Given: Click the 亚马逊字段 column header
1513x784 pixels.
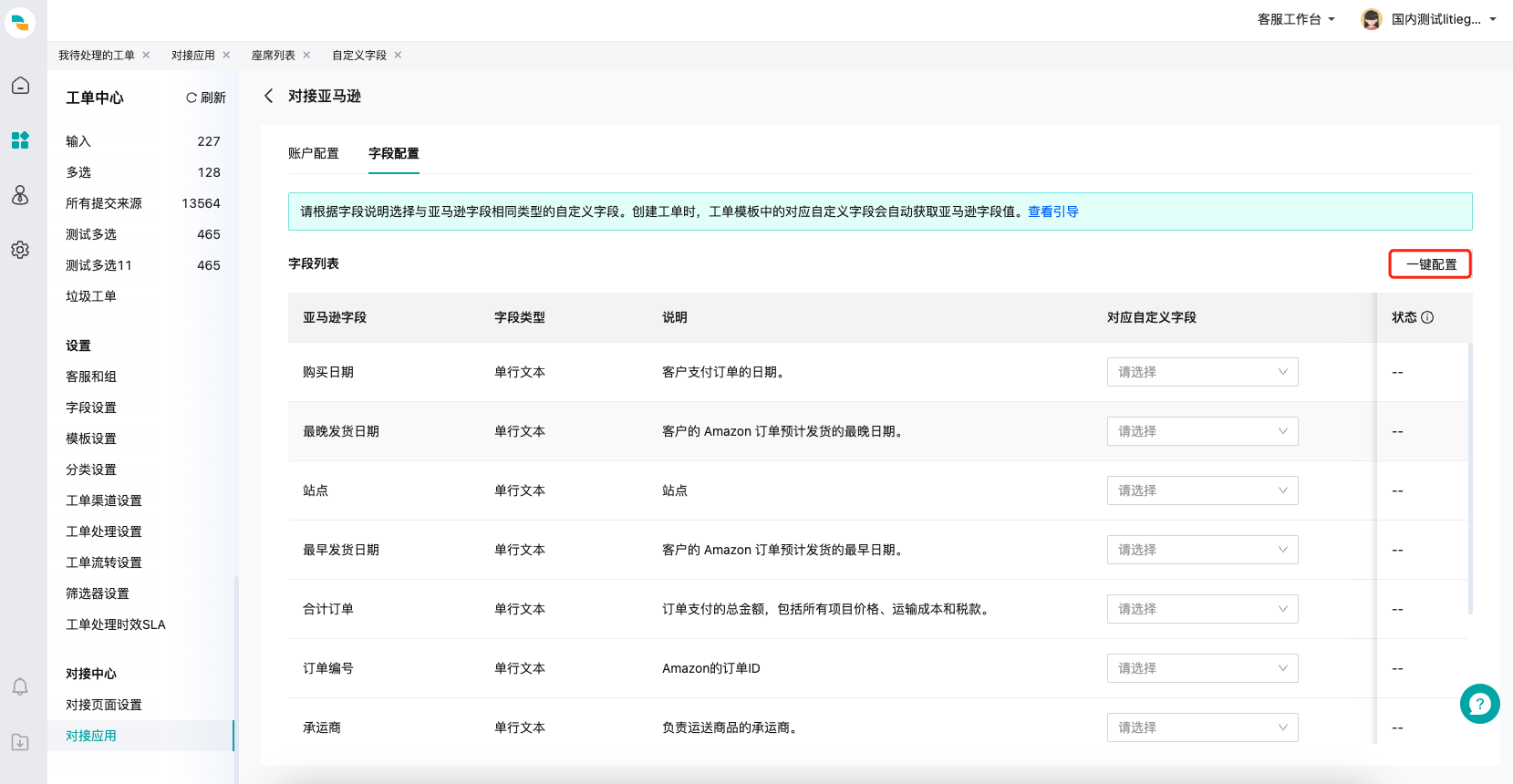Looking at the screenshot, I should click(x=335, y=317).
